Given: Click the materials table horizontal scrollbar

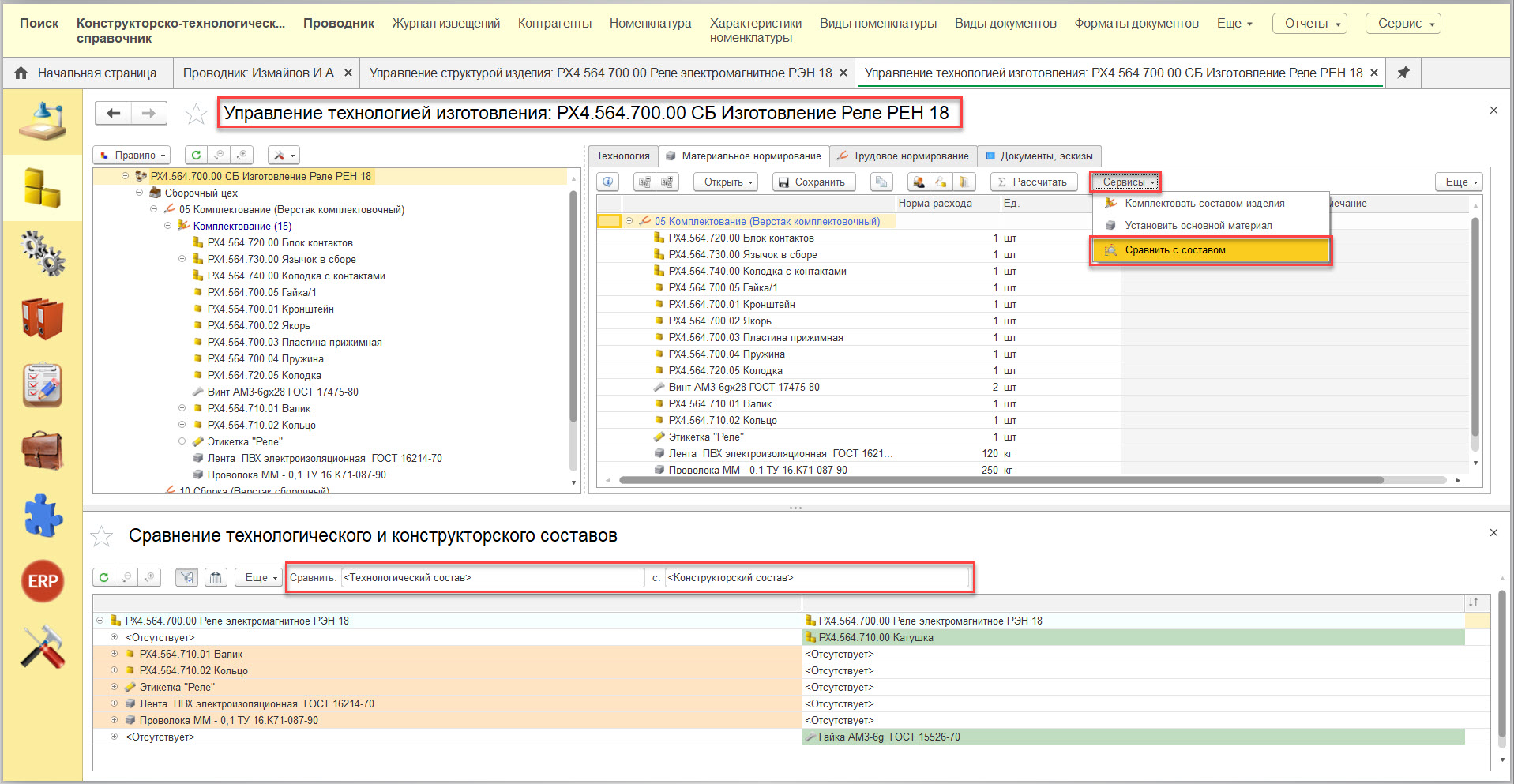Looking at the screenshot, I should [1001, 480].
